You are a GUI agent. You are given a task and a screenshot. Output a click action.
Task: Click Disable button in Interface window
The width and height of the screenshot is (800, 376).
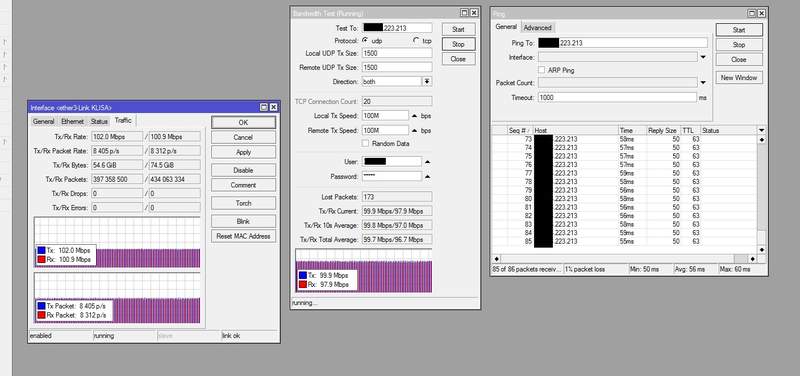tap(243, 170)
